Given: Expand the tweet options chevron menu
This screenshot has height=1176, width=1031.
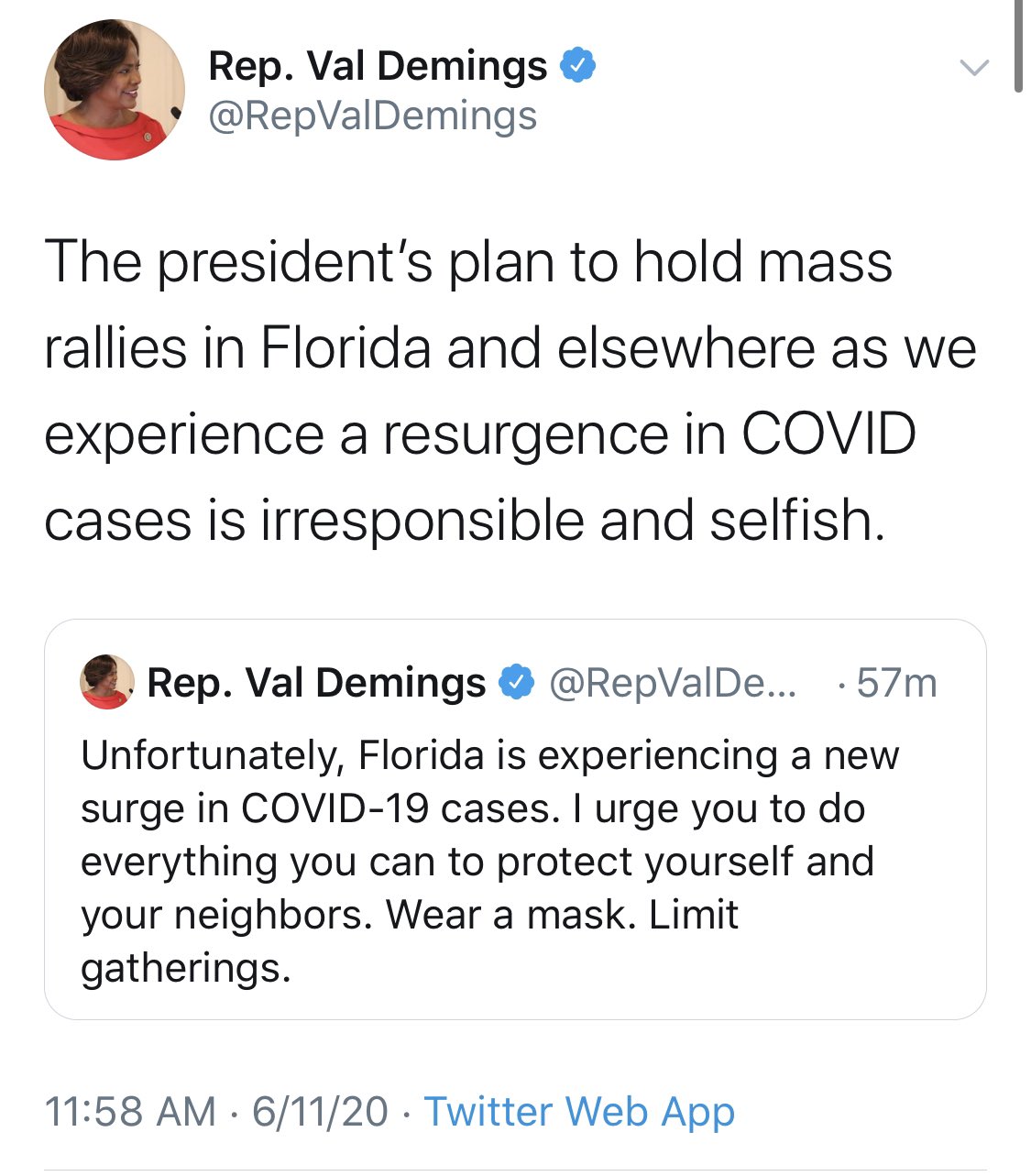Looking at the screenshot, I should (x=973, y=67).
